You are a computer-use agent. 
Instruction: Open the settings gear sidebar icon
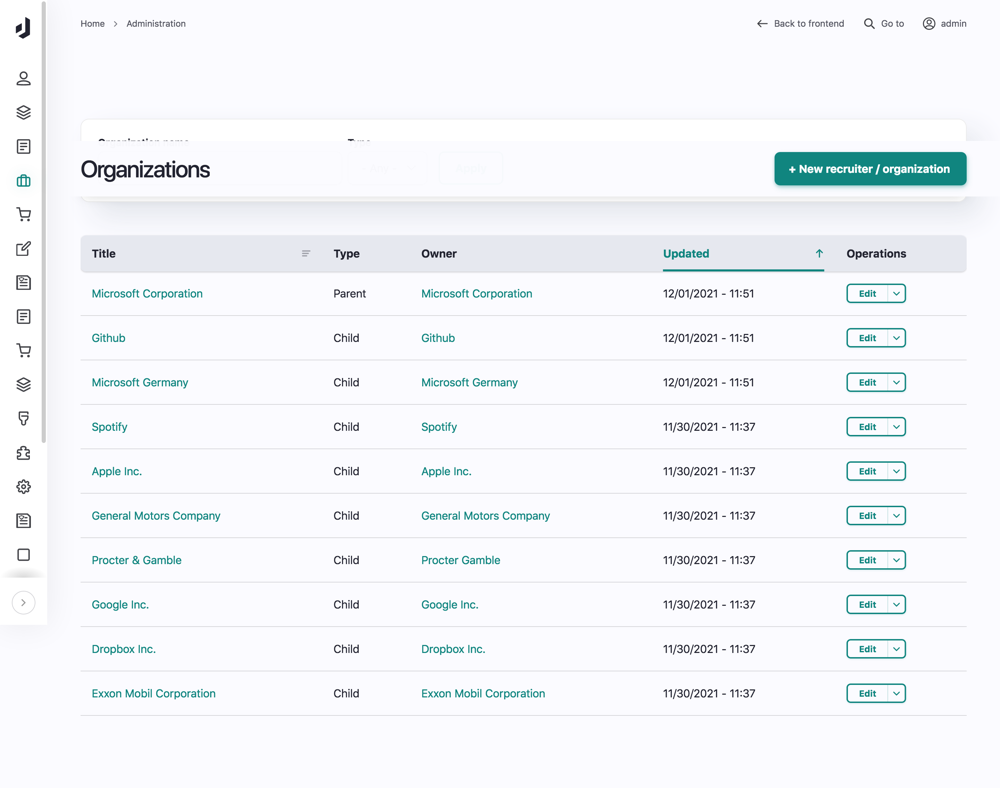pyautogui.click(x=24, y=486)
